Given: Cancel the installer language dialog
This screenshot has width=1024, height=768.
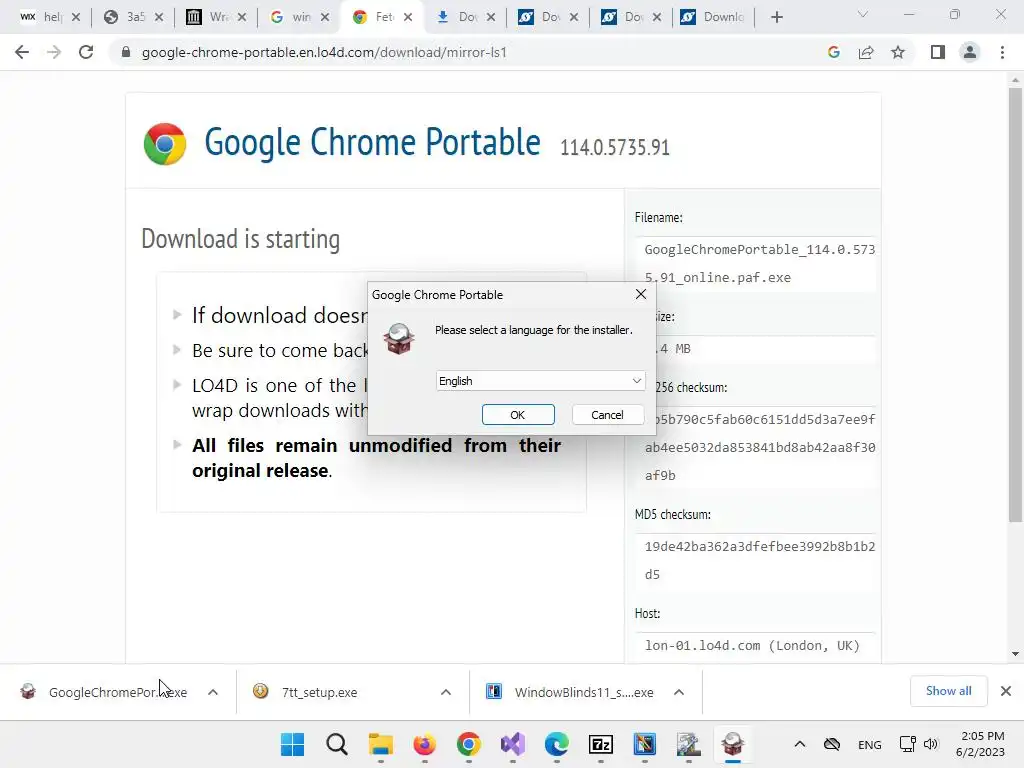Looking at the screenshot, I should click(x=607, y=415).
